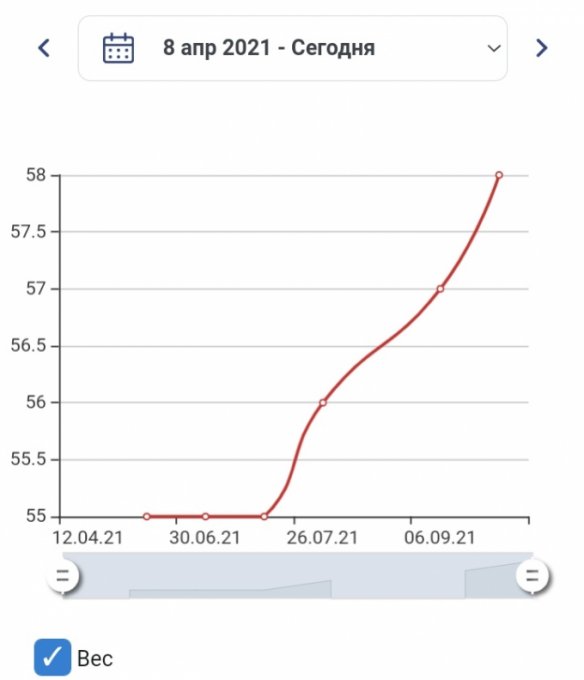This screenshot has height=680, width=584.
Task: Grab the right range slider handle
Action: click(532, 576)
